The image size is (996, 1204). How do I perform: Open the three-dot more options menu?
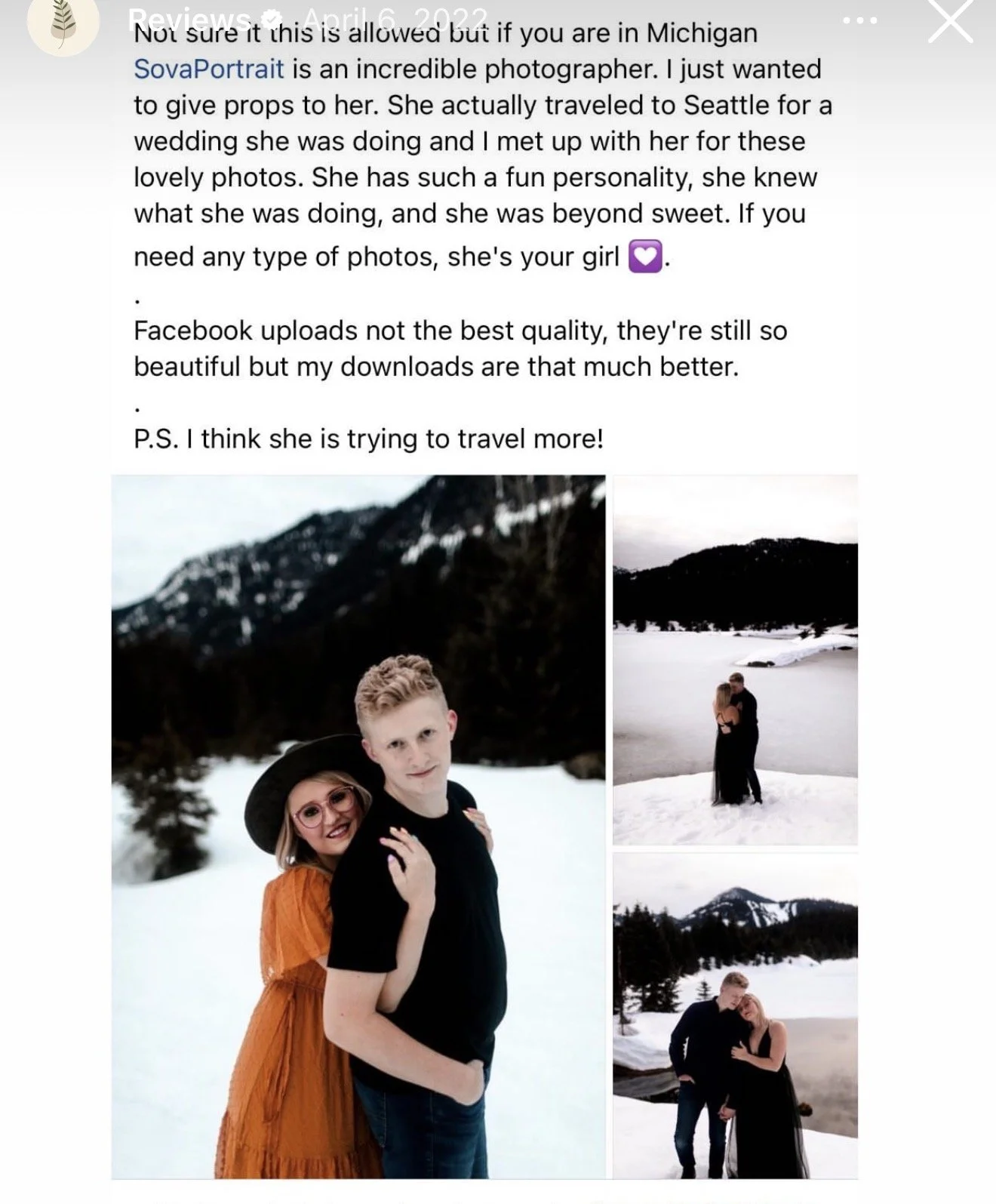(x=859, y=21)
